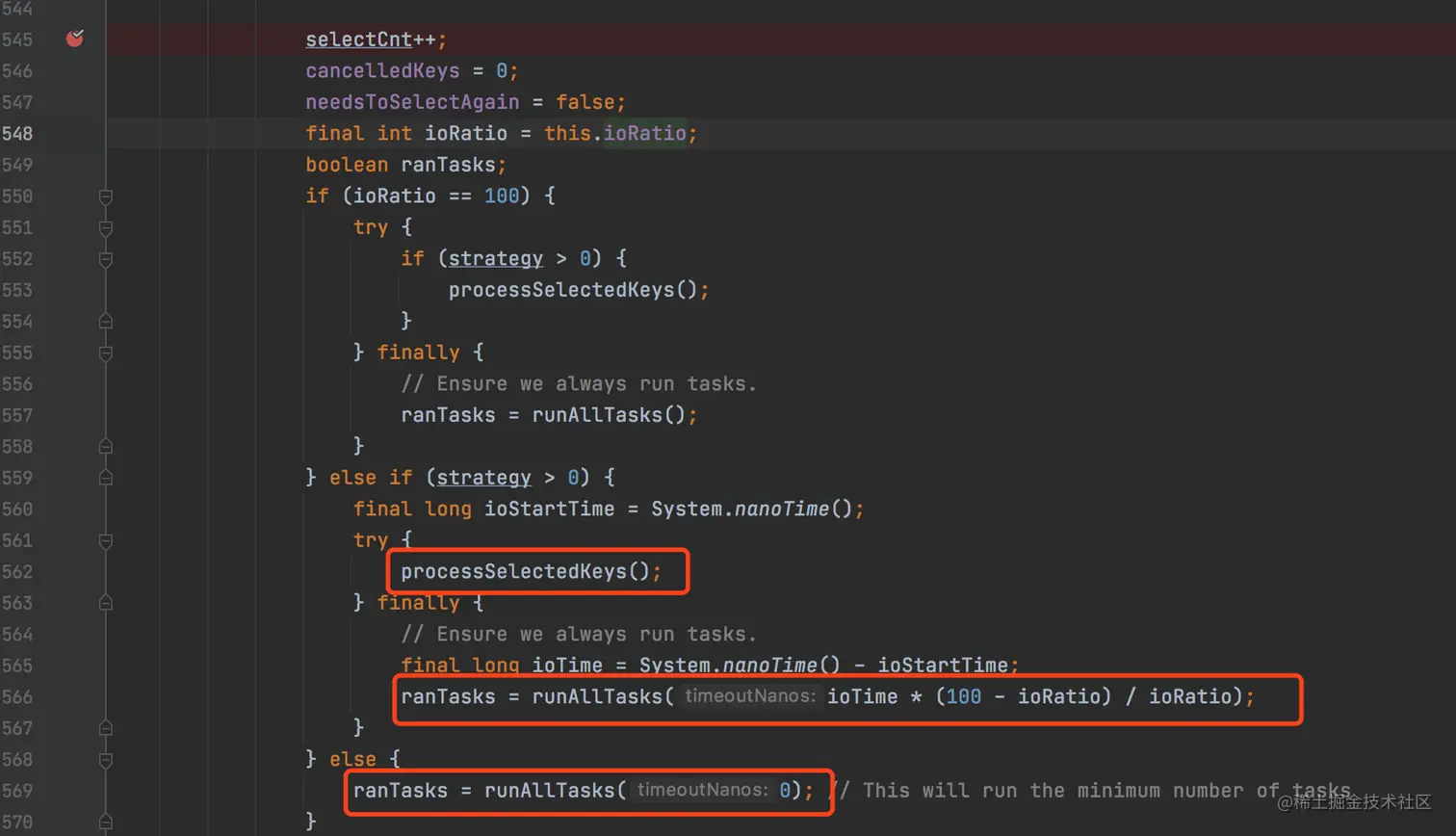Click timeoutNanos inlay hint on line 566
This screenshot has width=1456, height=836.
750,695
